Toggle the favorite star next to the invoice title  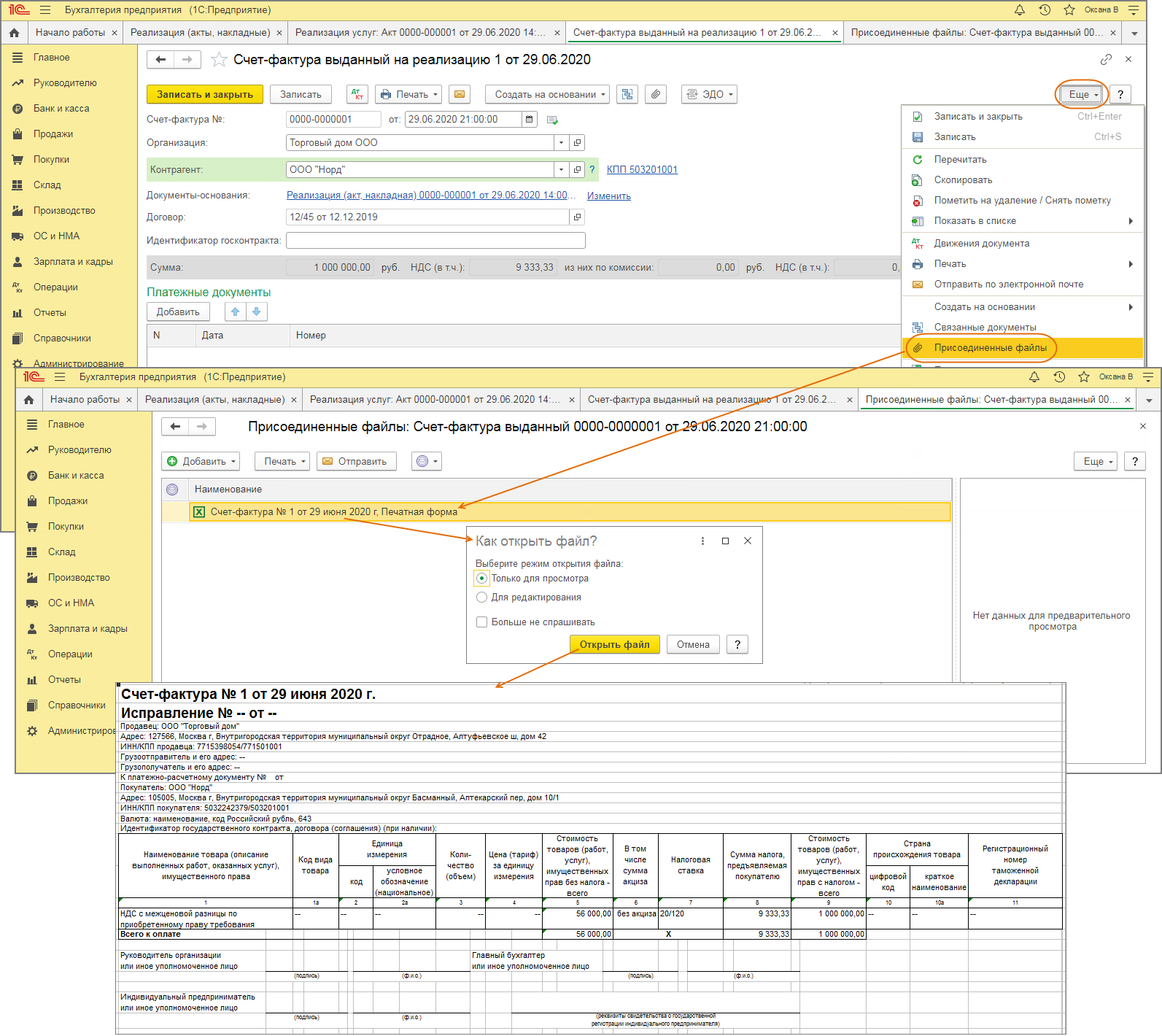pyautogui.click(x=218, y=60)
